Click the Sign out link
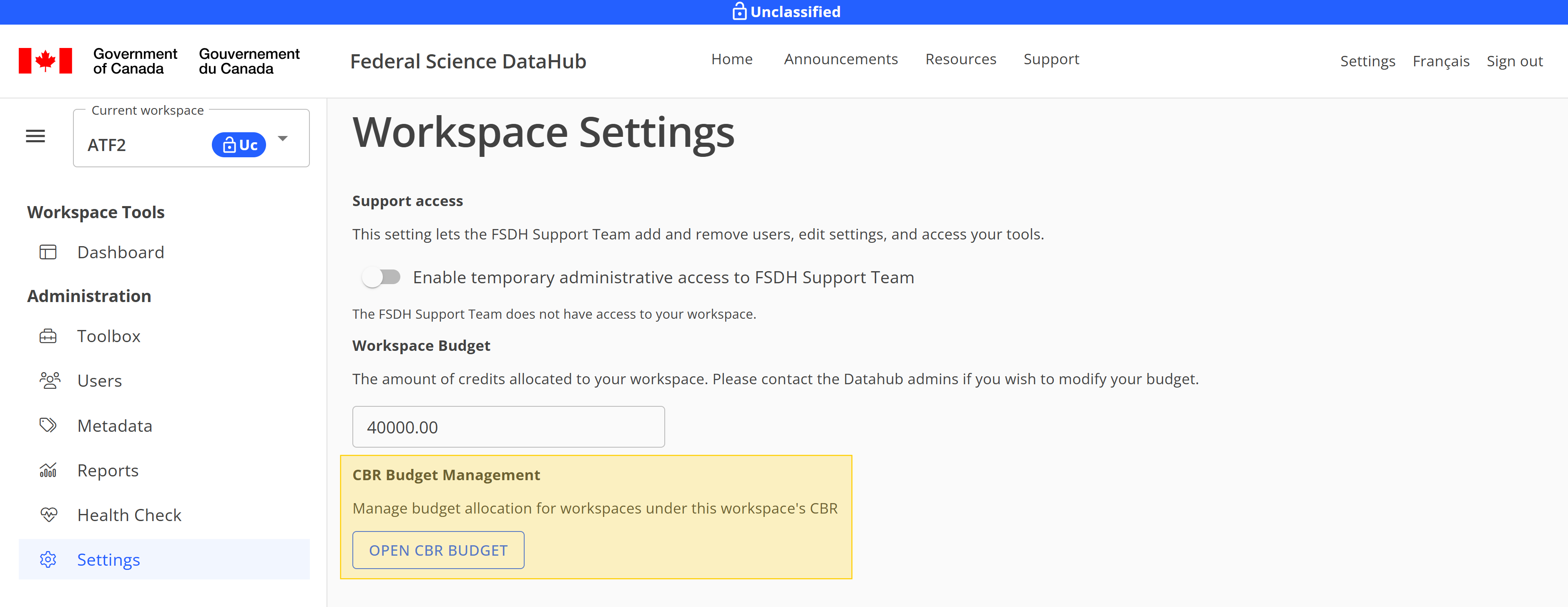Viewport: 1568px width, 607px height. click(1514, 61)
